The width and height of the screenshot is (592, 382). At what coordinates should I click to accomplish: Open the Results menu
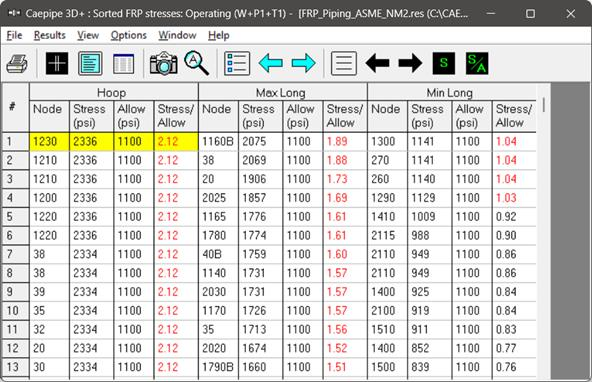(49, 35)
